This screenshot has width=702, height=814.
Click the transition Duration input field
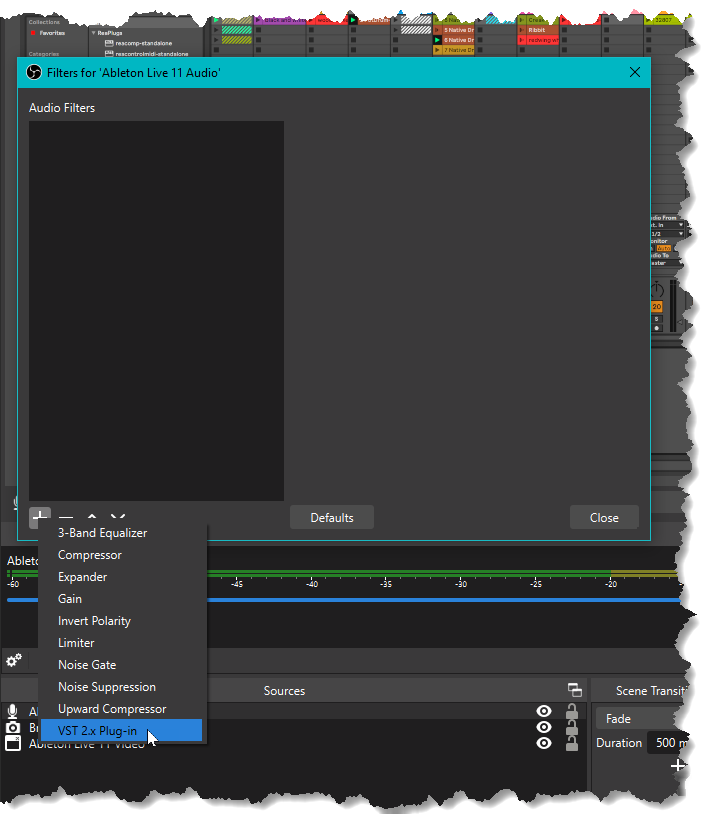point(670,743)
